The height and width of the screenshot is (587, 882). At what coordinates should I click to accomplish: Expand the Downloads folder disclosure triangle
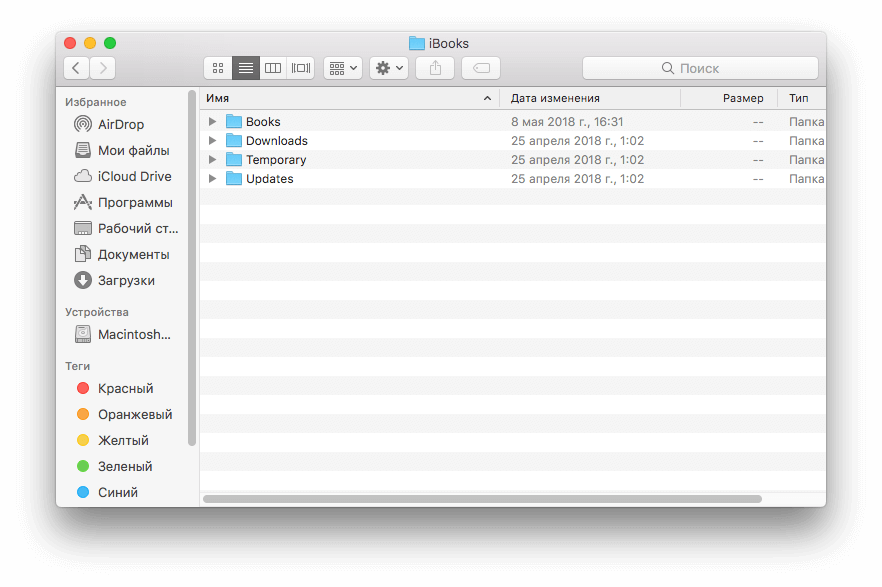coord(213,141)
